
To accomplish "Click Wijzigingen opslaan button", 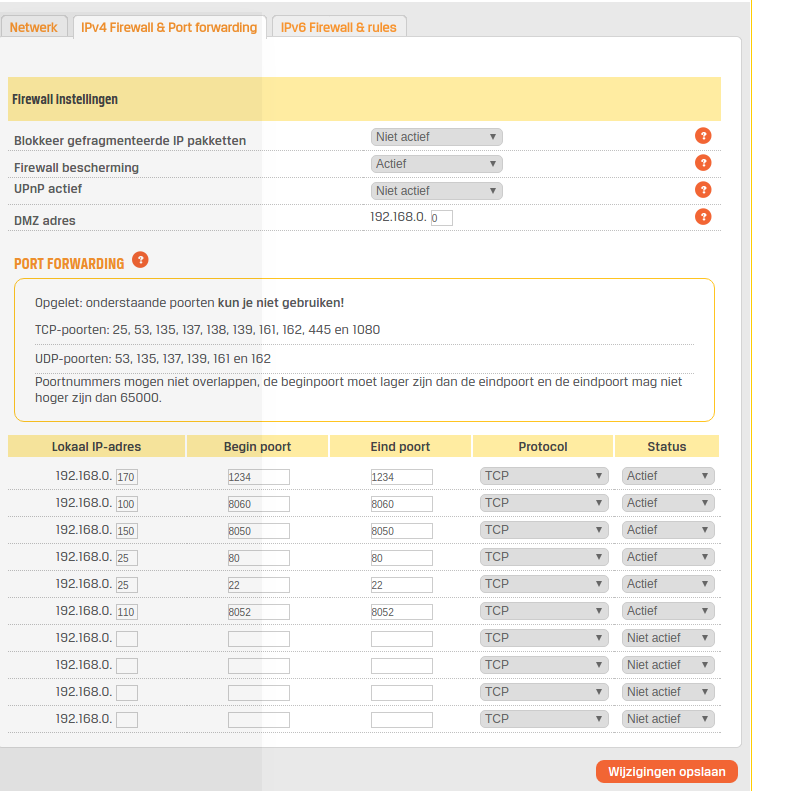I will click(666, 771).
